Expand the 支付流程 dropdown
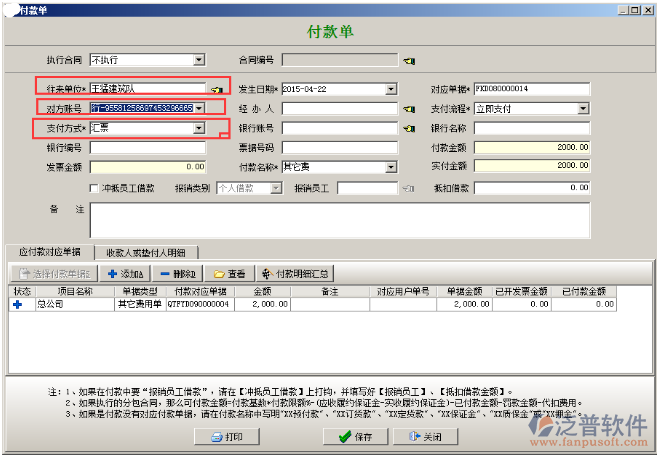The image size is (658, 458). [x=583, y=108]
